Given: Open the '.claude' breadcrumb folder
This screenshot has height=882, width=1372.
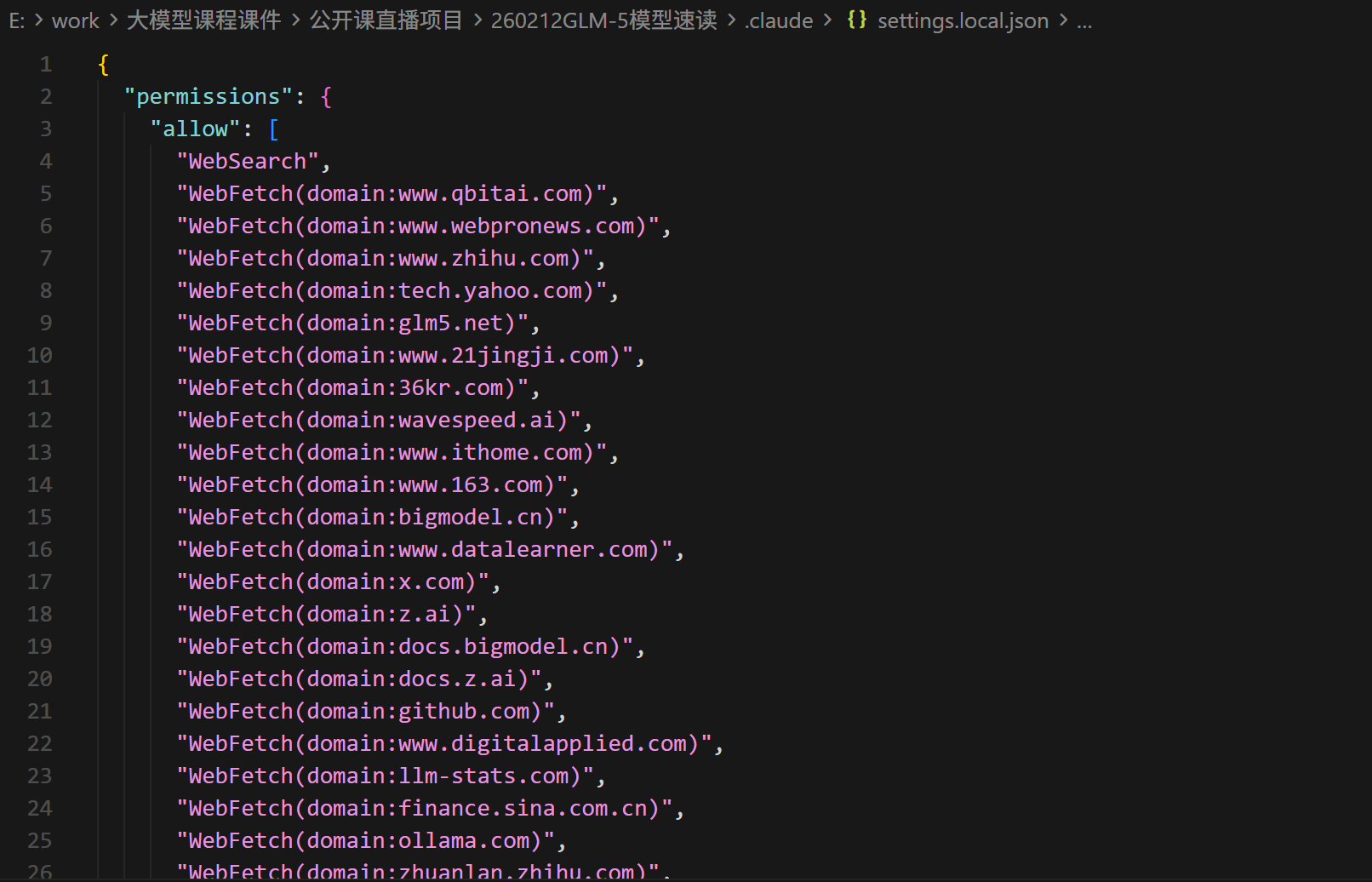Looking at the screenshot, I should [x=779, y=20].
